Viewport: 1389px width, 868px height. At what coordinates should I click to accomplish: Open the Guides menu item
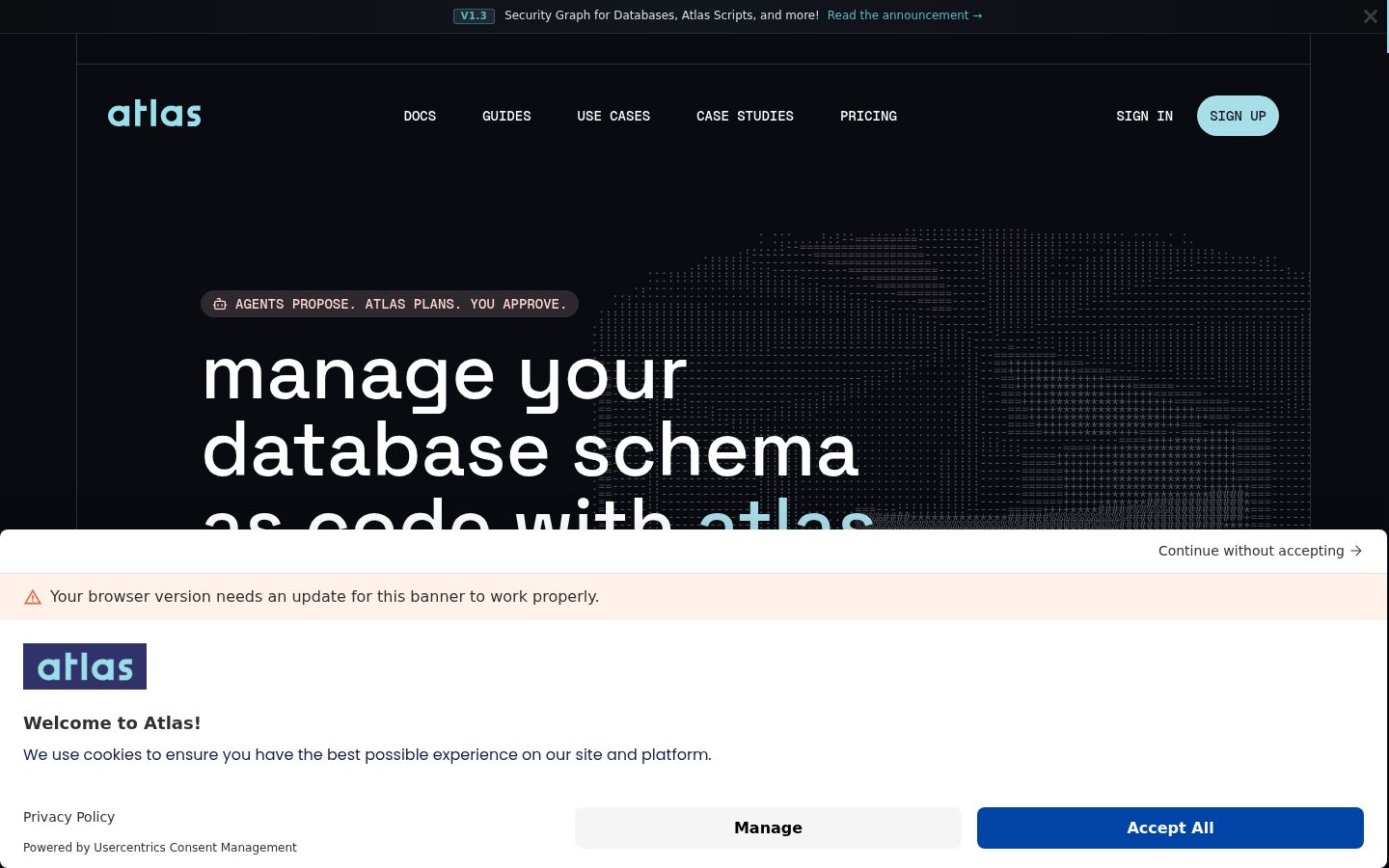click(506, 116)
